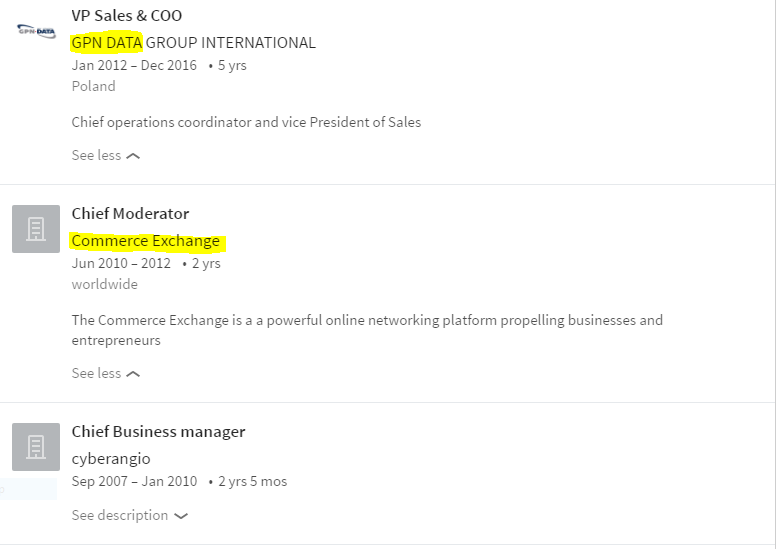Open the Chief Moderator position title
Screen dimensions: 776x549
(x=130, y=213)
